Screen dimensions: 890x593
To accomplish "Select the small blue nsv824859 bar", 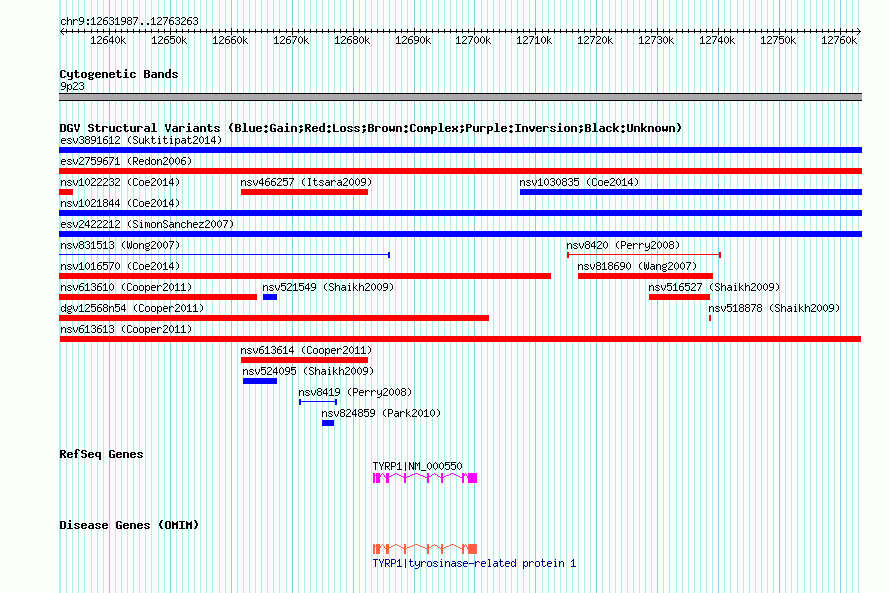I will tap(328, 423).
